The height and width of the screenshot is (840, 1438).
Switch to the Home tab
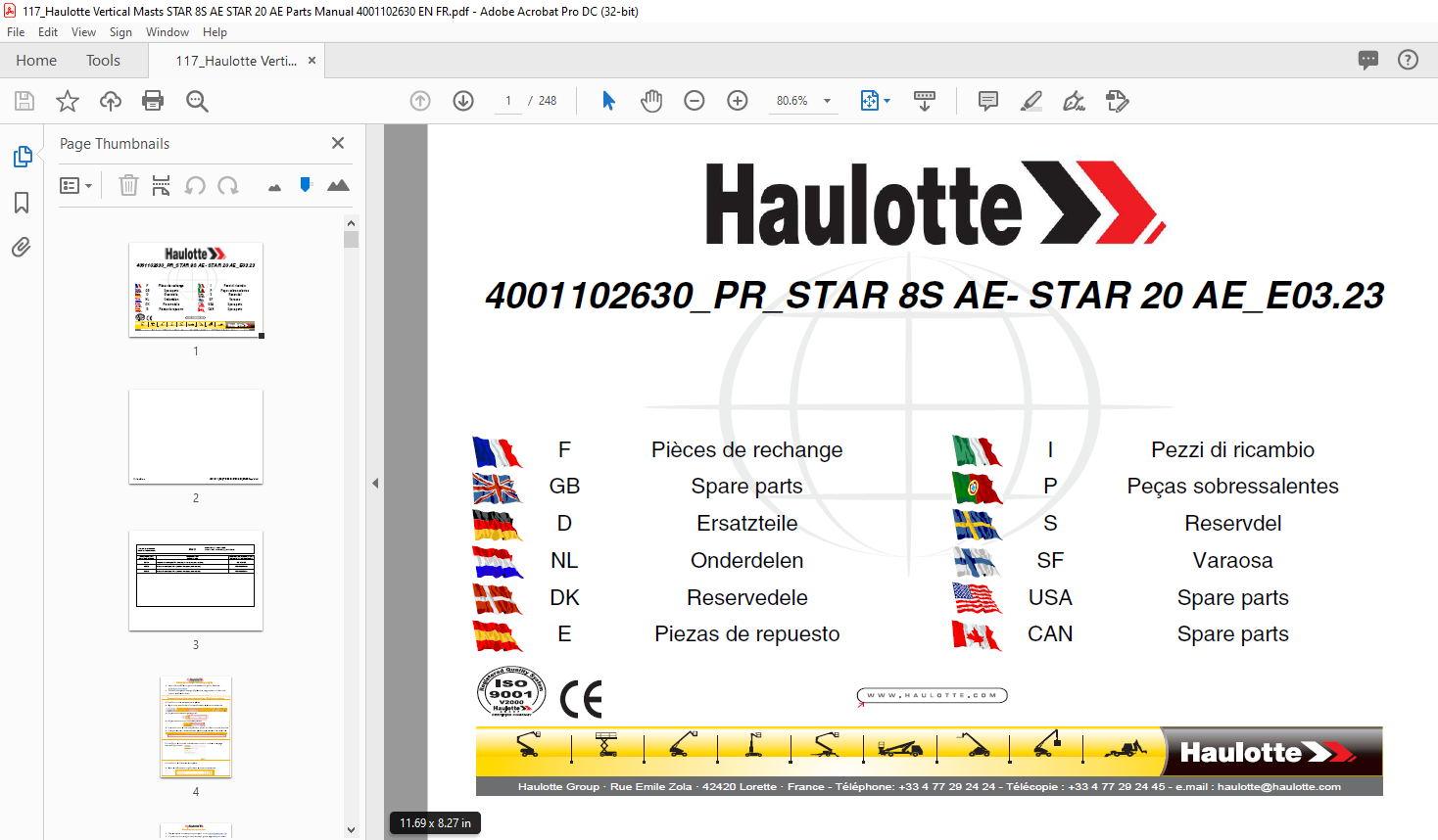tap(36, 60)
